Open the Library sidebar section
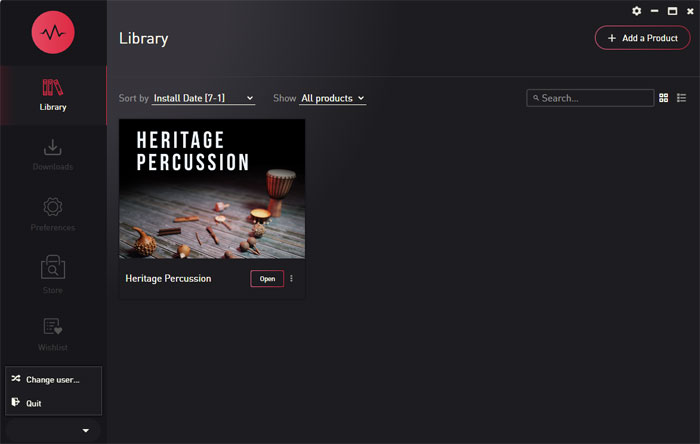The width and height of the screenshot is (700, 444). (53, 95)
